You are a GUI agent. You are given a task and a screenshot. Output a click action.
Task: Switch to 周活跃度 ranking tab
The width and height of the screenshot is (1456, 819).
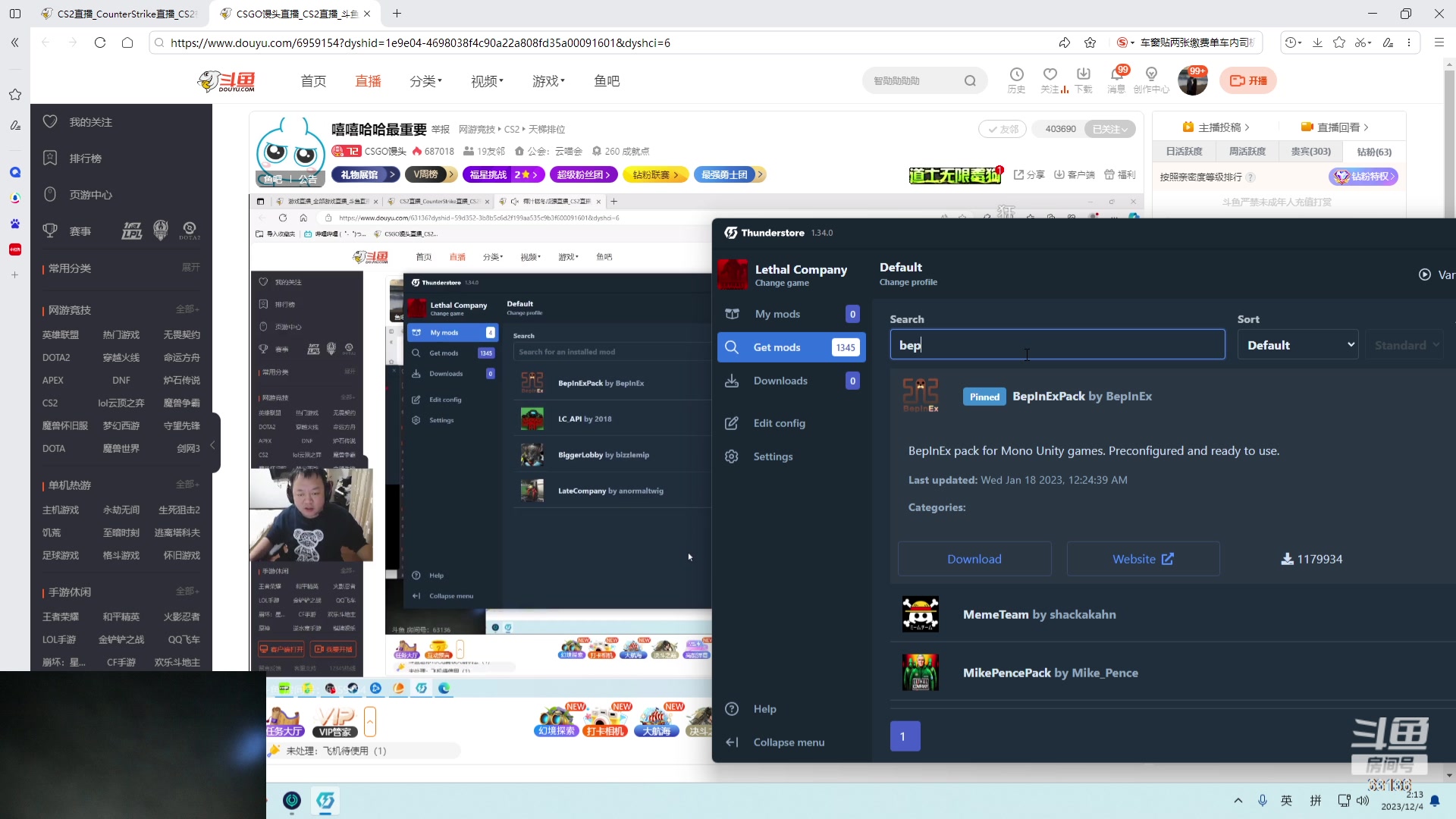1247,152
